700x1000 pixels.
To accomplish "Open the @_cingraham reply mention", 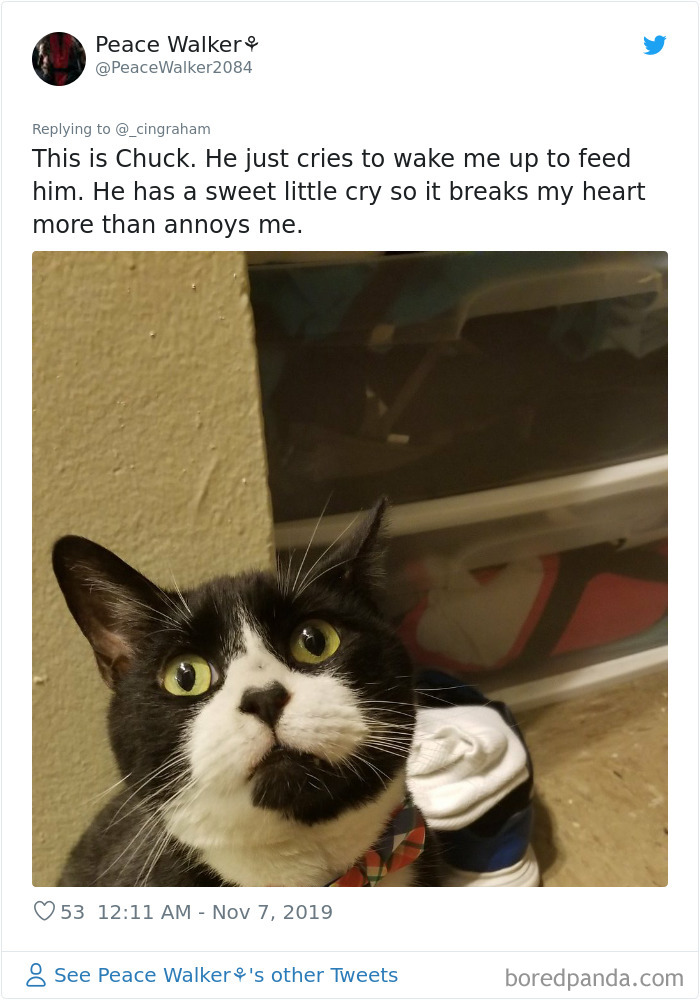I will click(x=163, y=129).
